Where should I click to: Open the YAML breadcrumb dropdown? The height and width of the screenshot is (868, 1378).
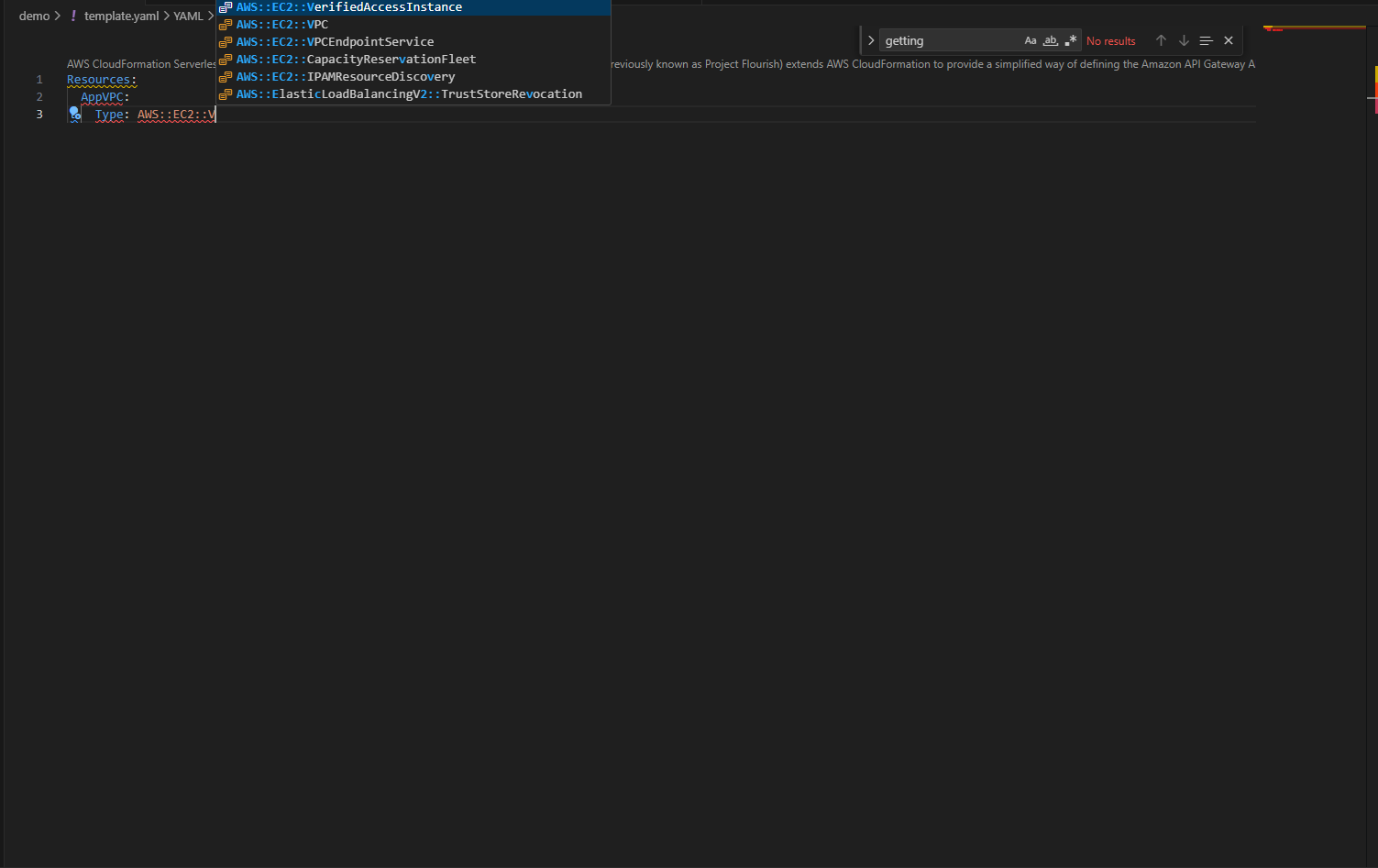tap(188, 16)
